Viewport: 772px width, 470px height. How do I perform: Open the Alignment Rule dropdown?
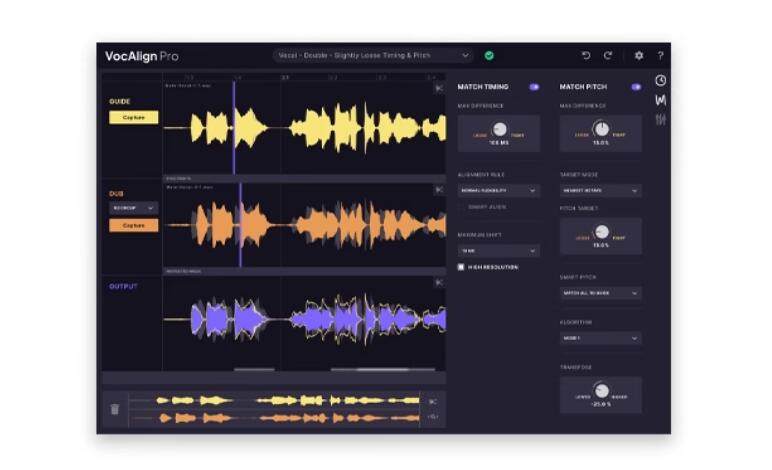click(x=499, y=190)
